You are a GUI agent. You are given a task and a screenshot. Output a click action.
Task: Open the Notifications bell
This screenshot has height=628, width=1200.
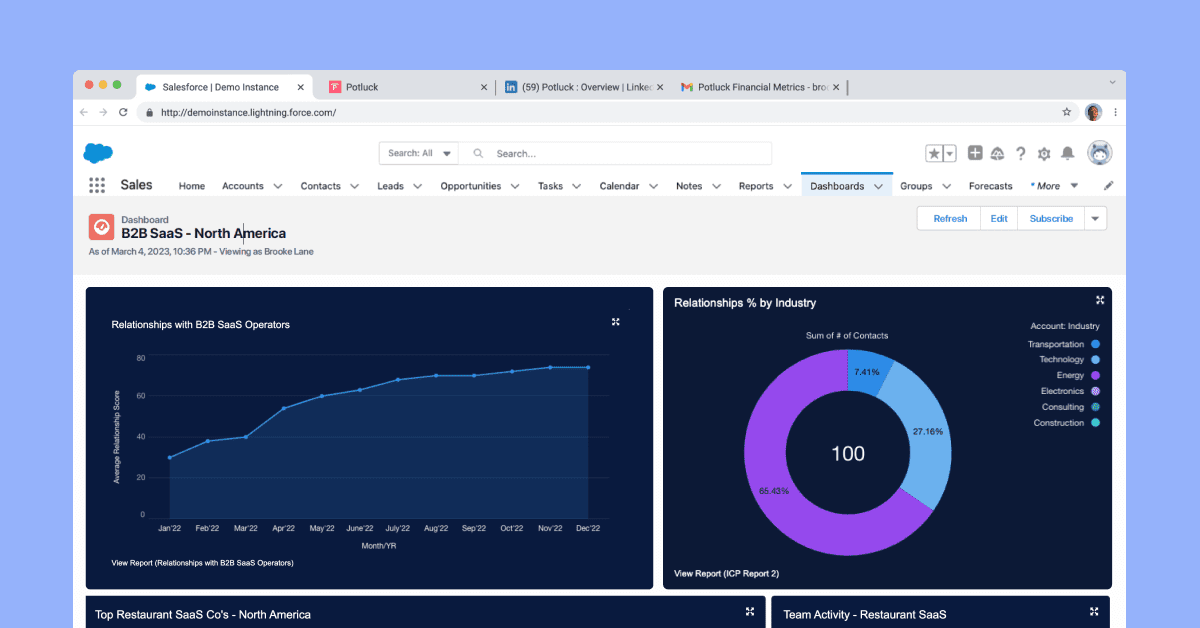pyautogui.click(x=1067, y=153)
